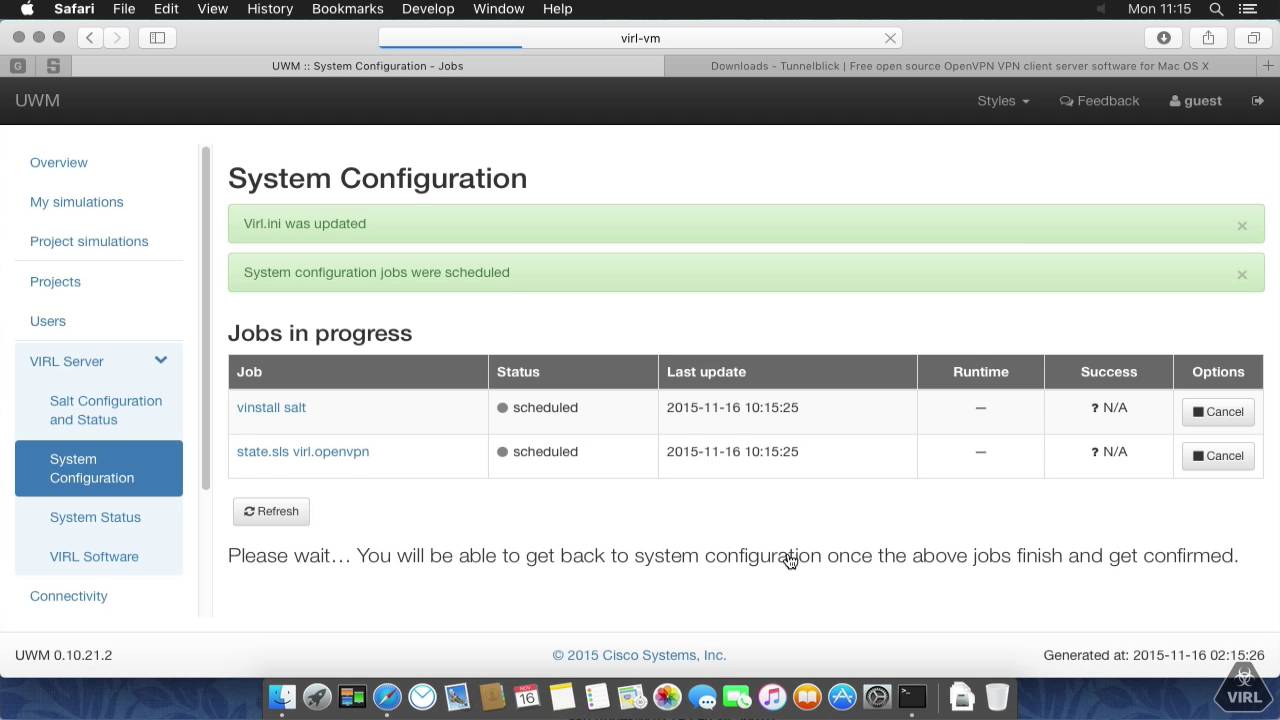Open Notification Center in the menu bar
The height and width of the screenshot is (720, 1280).
(1248, 9)
